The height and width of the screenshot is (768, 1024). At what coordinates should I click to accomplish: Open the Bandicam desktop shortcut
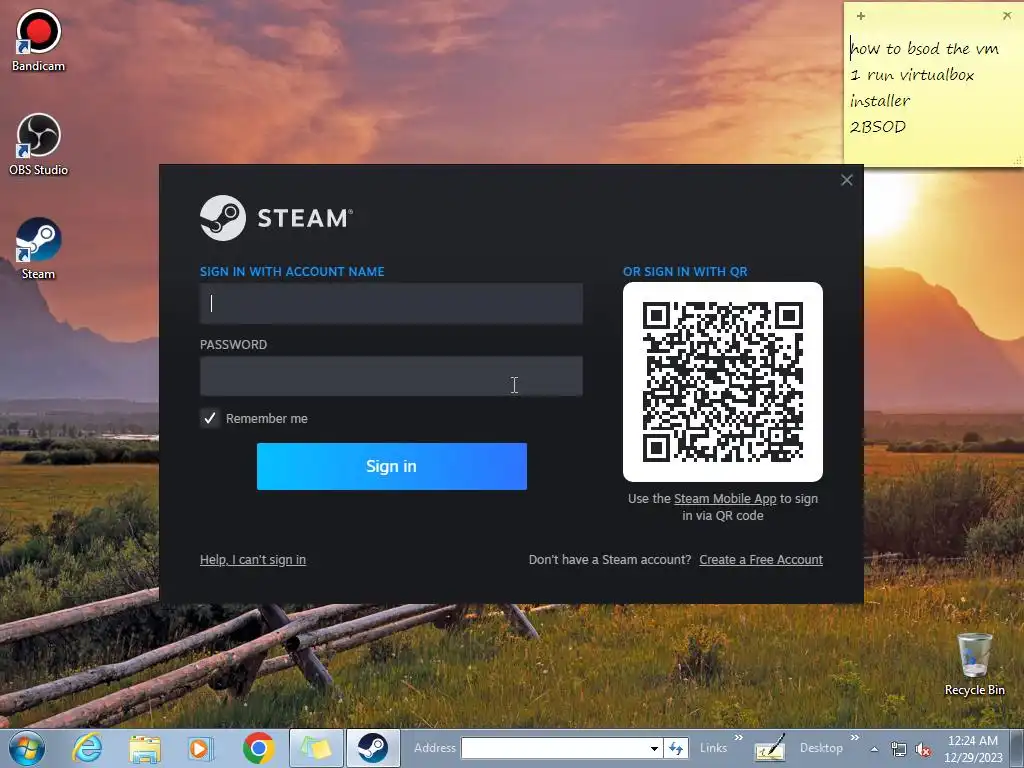(38, 39)
